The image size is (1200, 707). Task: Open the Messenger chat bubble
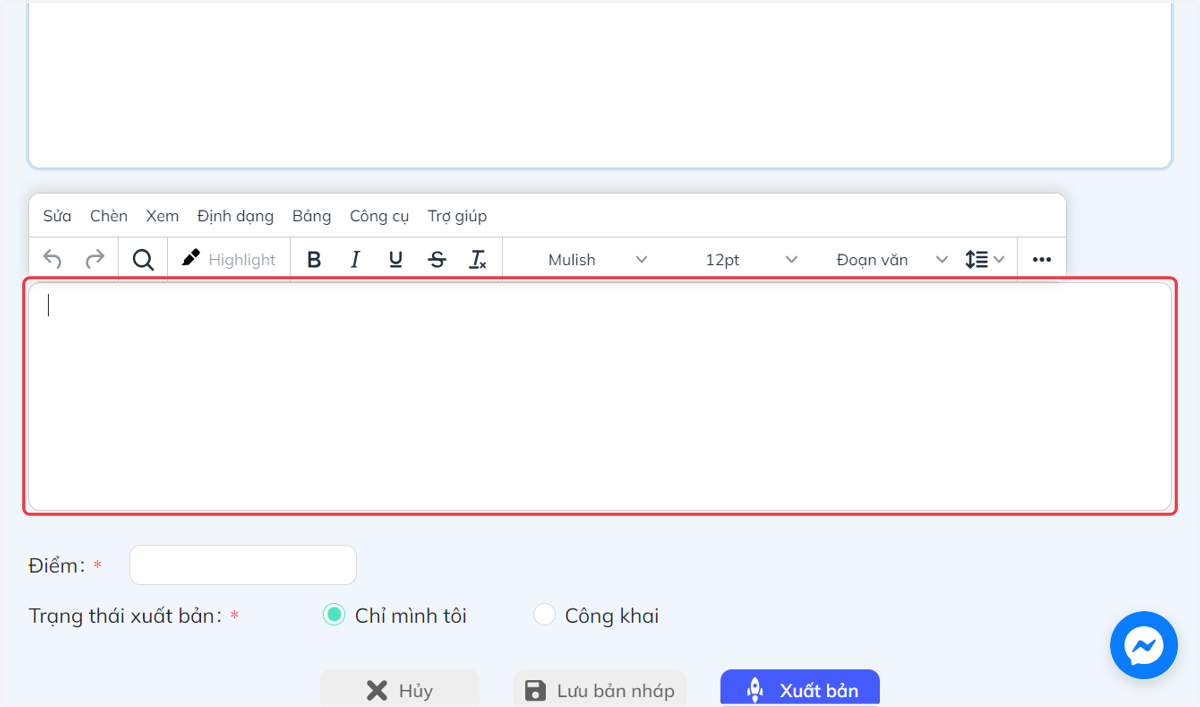(1144, 645)
